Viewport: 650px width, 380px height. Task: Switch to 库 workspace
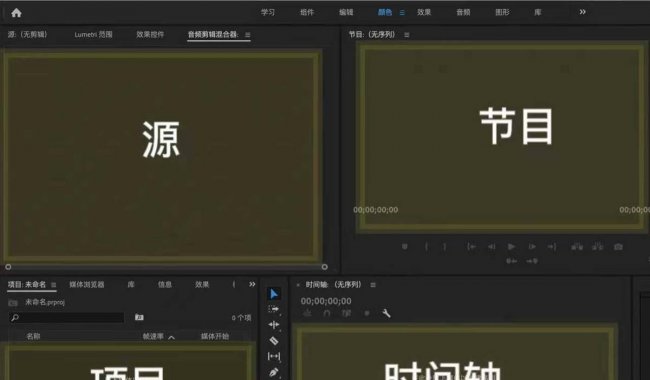(538, 12)
